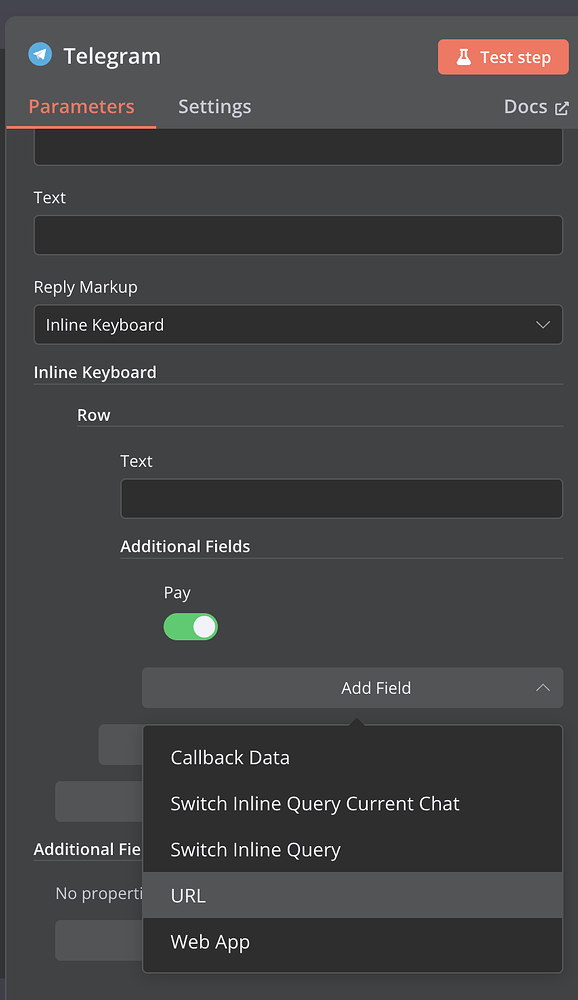Select Callback Data from the field menu
This screenshot has width=578, height=1000.
click(229, 757)
